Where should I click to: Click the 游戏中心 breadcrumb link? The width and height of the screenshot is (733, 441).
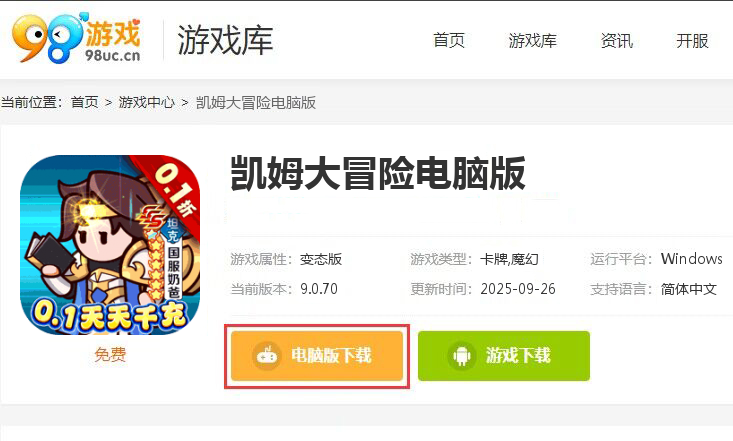tap(147, 102)
